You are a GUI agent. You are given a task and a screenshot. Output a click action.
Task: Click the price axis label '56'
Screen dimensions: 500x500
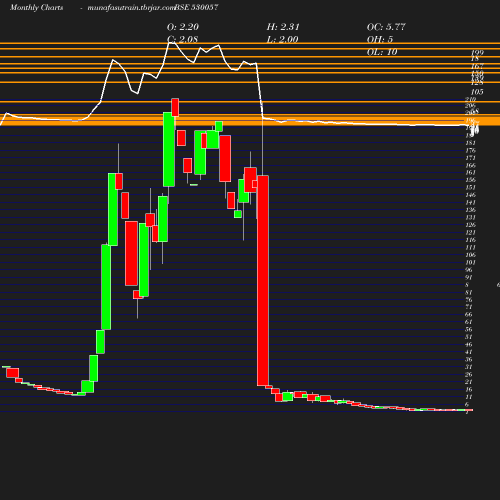pyautogui.click(x=469, y=329)
